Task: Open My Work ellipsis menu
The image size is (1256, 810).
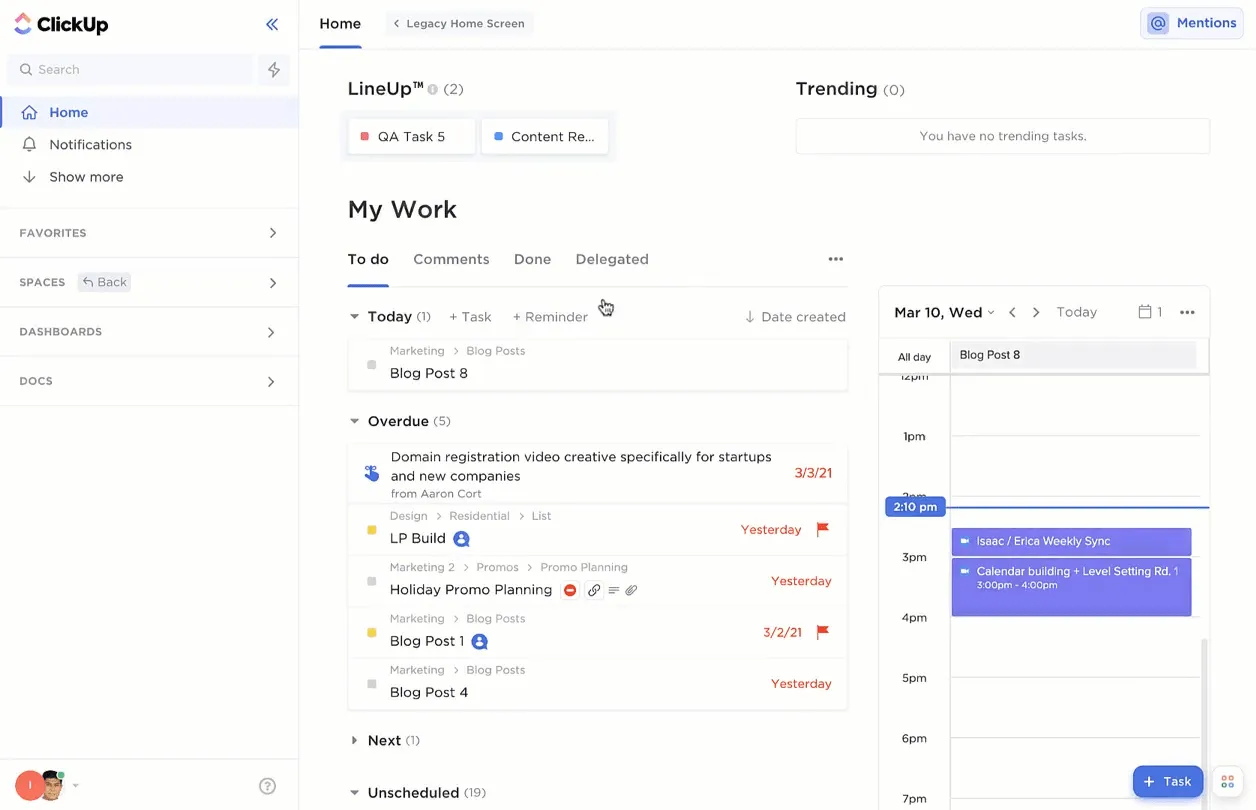Action: point(836,259)
